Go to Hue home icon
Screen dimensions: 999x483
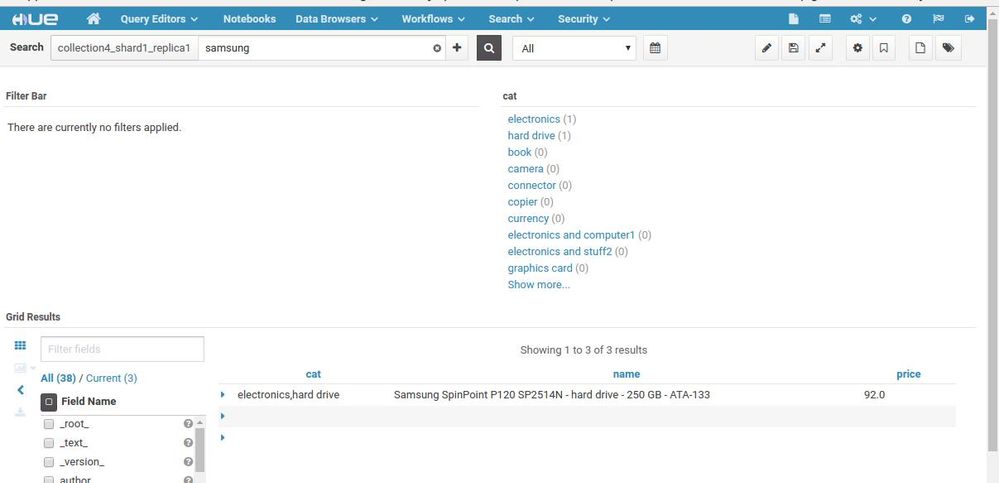[93, 19]
